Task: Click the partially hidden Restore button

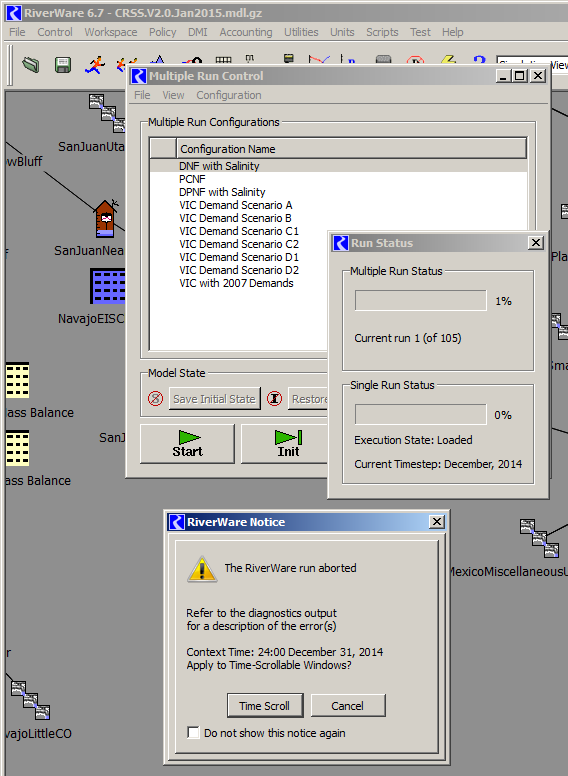Action: pos(308,399)
